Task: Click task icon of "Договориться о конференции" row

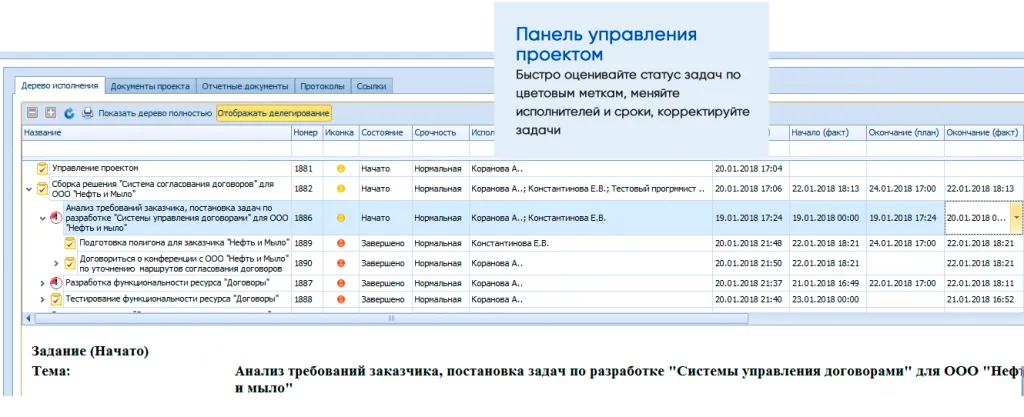Action: click(x=70, y=263)
